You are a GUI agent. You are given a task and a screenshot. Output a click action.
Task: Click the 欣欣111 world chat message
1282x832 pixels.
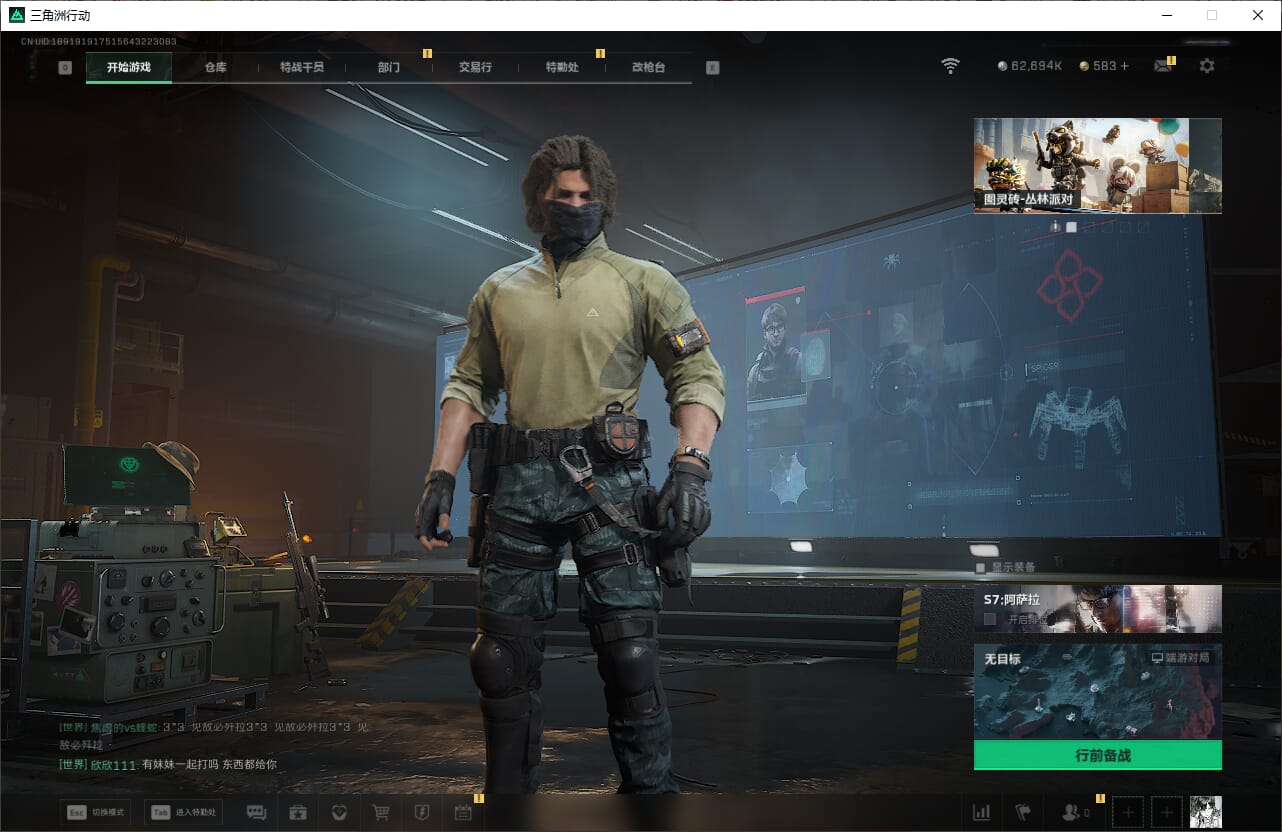click(x=168, y=764)
